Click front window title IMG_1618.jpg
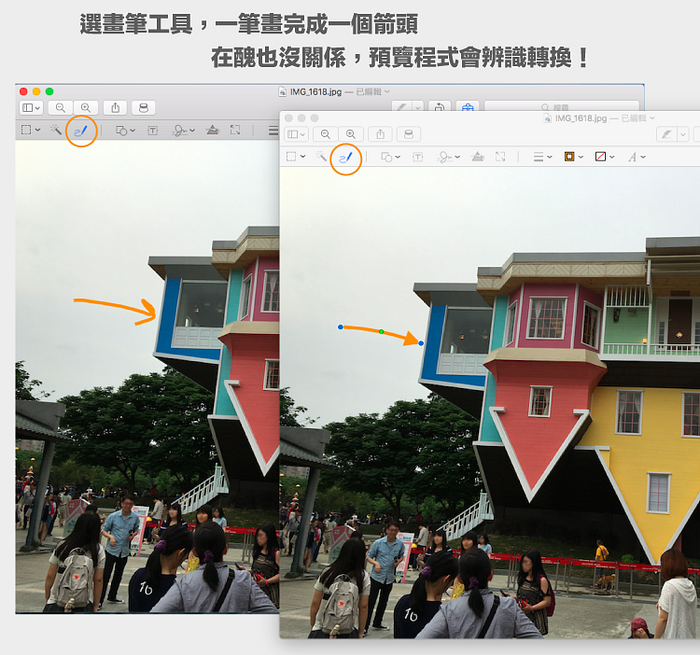Screen dimensions: 700x655 [581, 118]
